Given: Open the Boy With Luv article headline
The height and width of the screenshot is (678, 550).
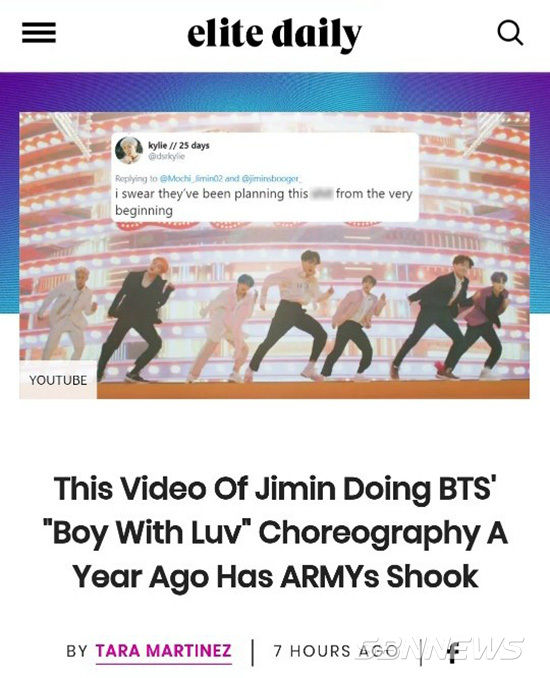Looking at the screenshot, I should (275, 533).
